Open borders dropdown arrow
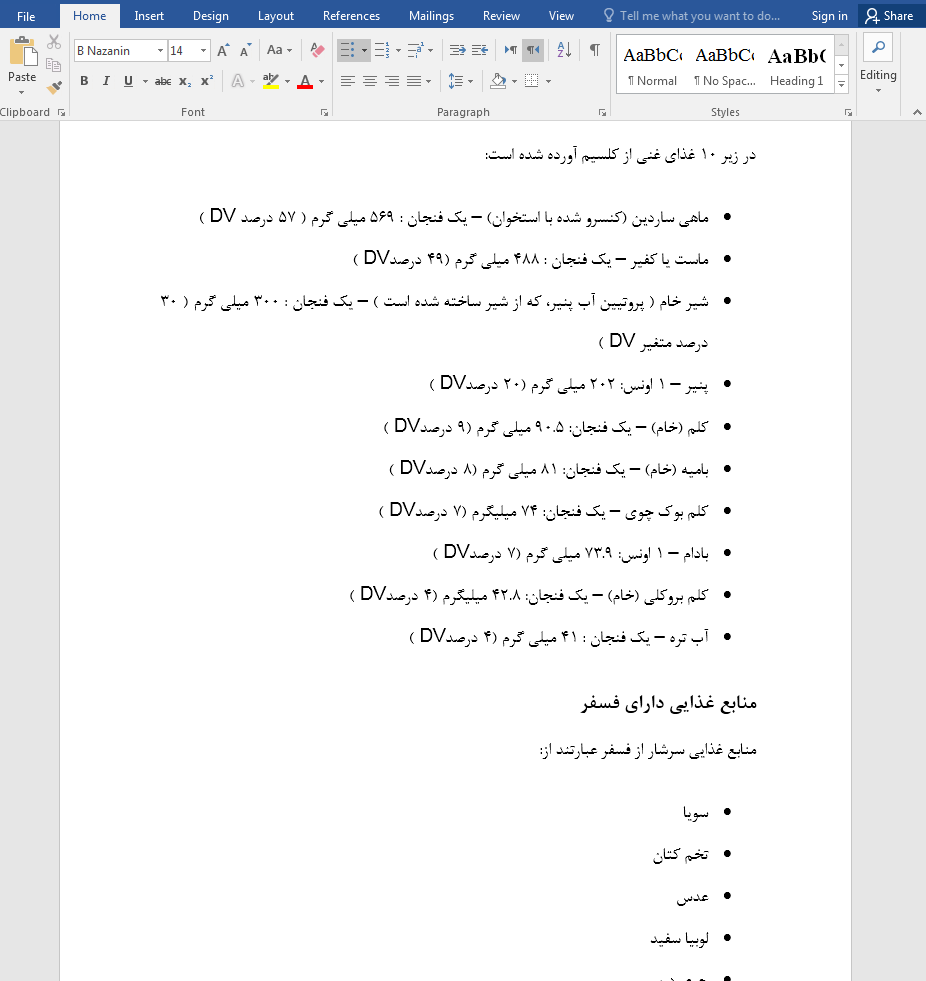Screen dimensions: 926x981 (549, 81)
